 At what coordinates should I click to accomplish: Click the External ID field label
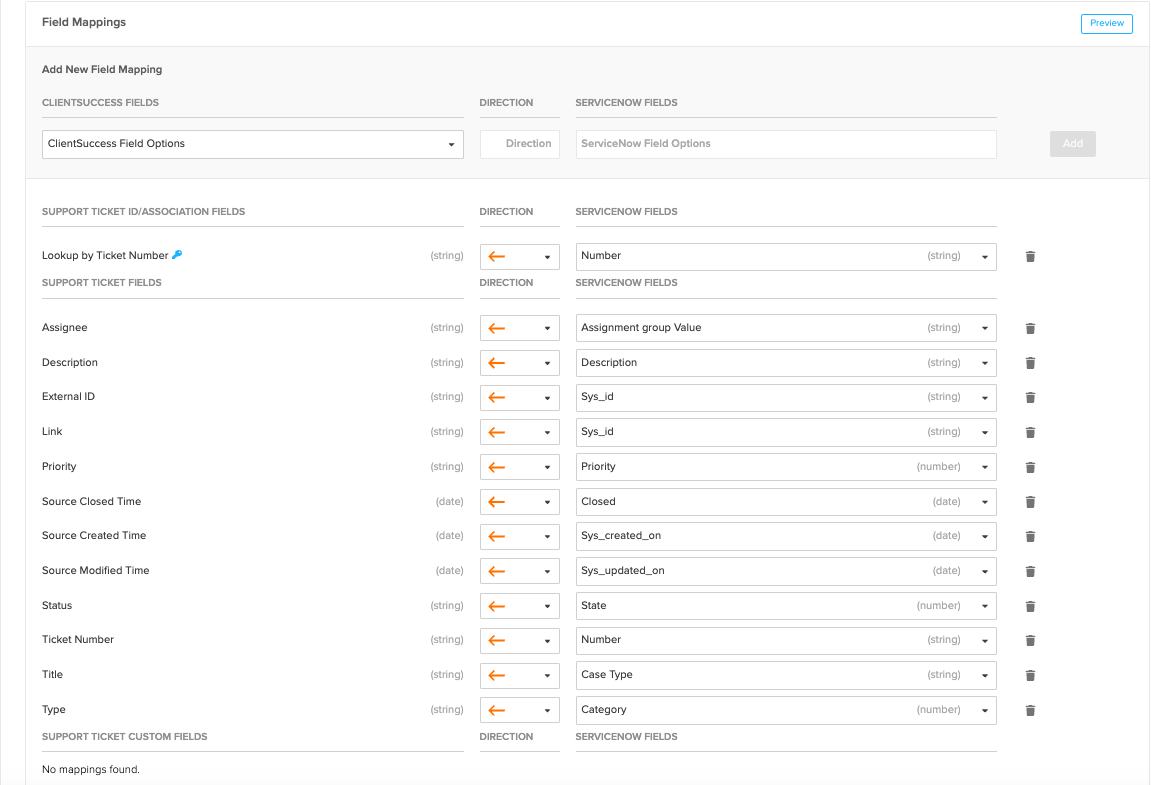point(68,397)
